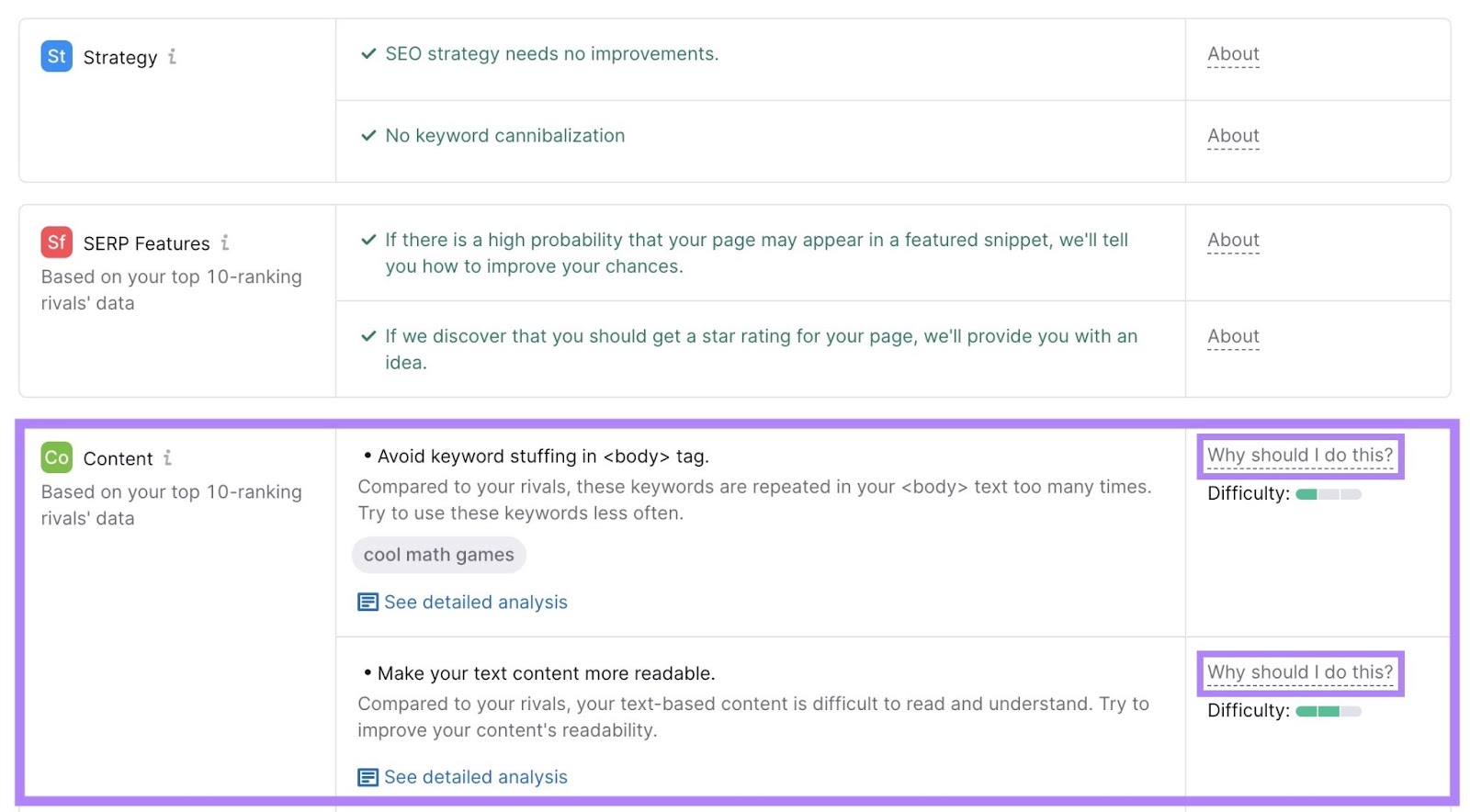Click the info icon beside SERP Features
The image size is (1470, 812).
point(225,243)
